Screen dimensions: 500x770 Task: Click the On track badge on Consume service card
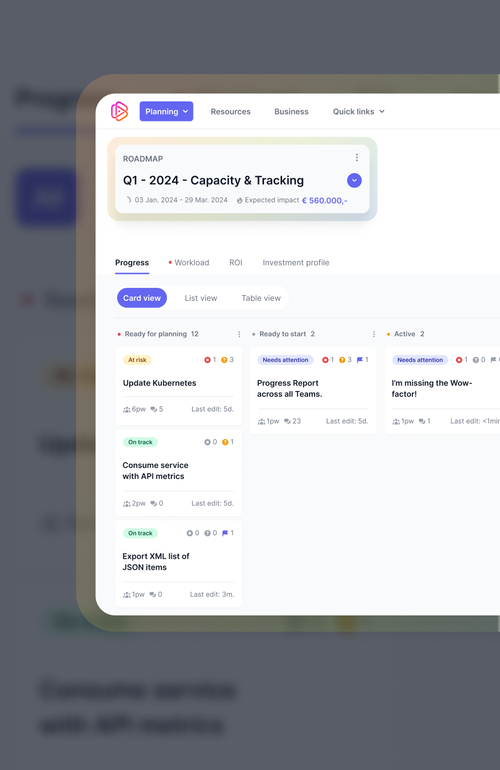click(140, 442)
